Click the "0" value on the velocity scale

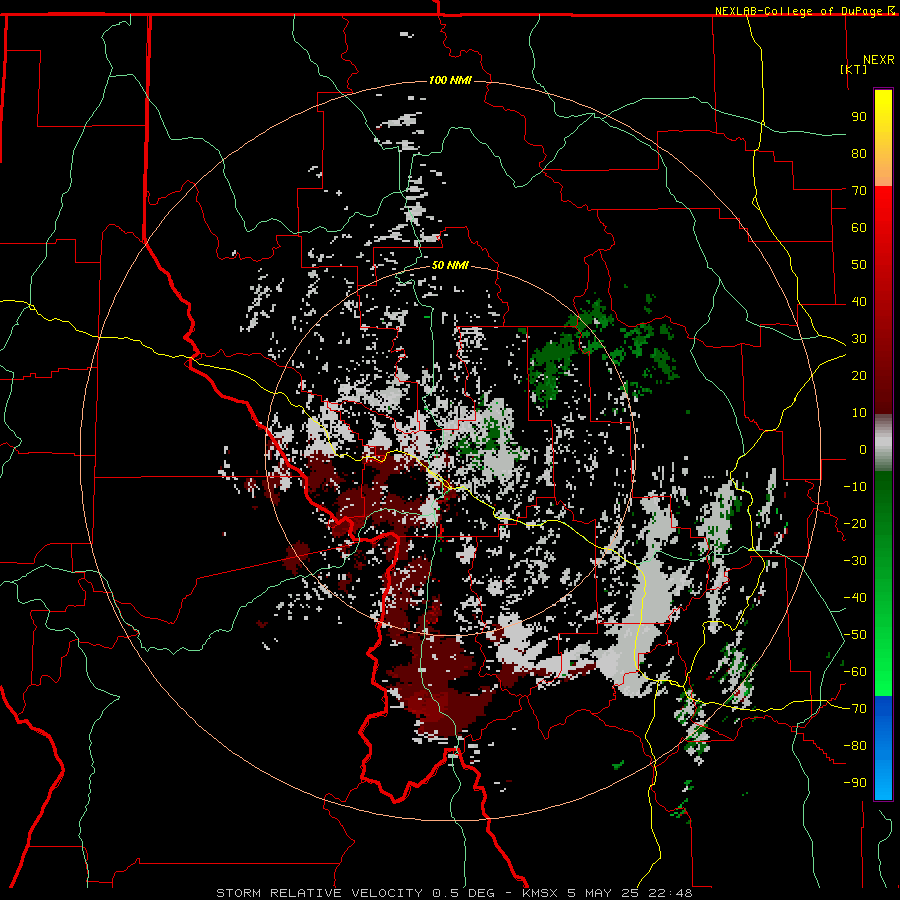tap(863, 449)
